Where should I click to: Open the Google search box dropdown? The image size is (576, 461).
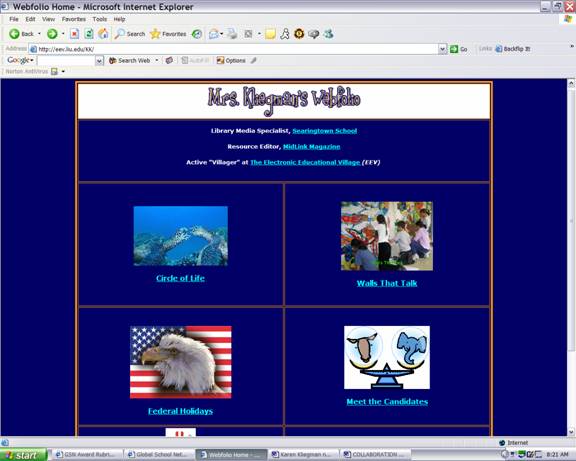click(99, 61)
